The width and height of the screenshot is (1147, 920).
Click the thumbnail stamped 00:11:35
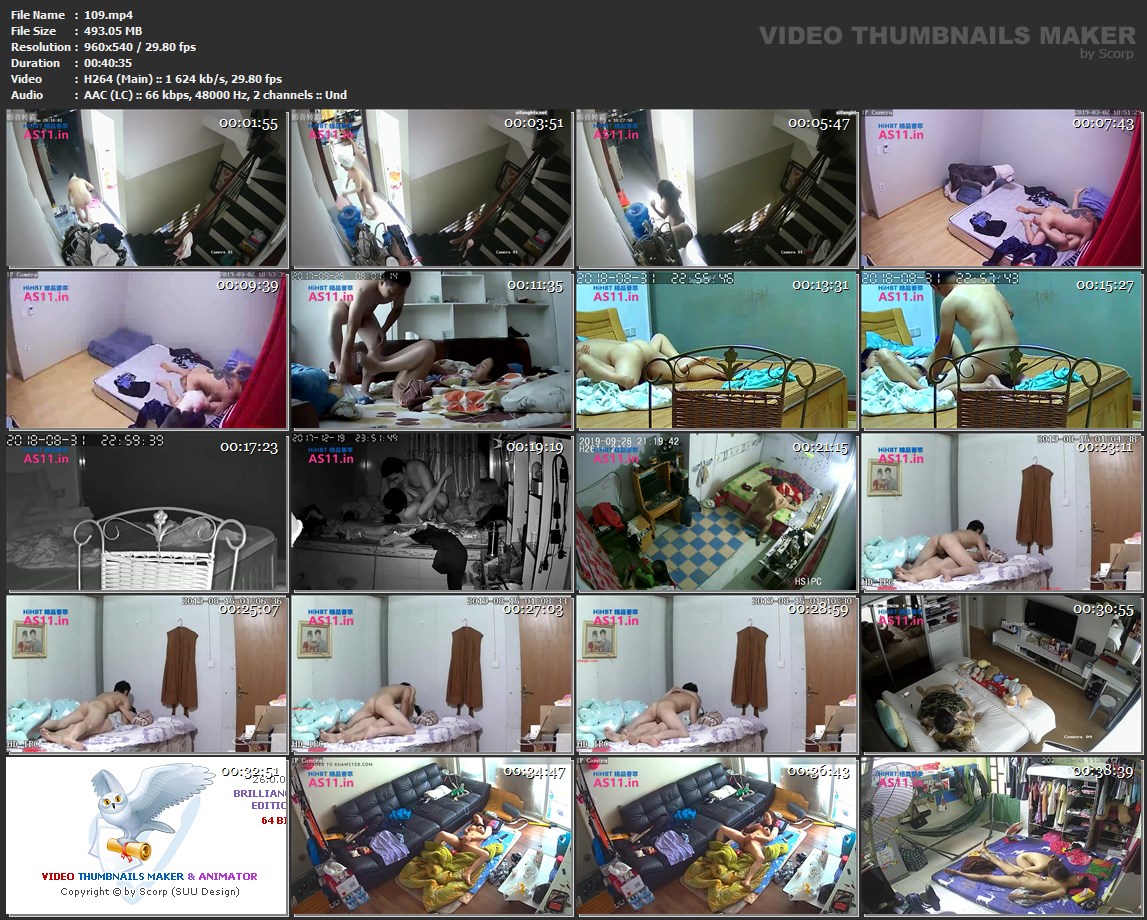click(432, 350)
